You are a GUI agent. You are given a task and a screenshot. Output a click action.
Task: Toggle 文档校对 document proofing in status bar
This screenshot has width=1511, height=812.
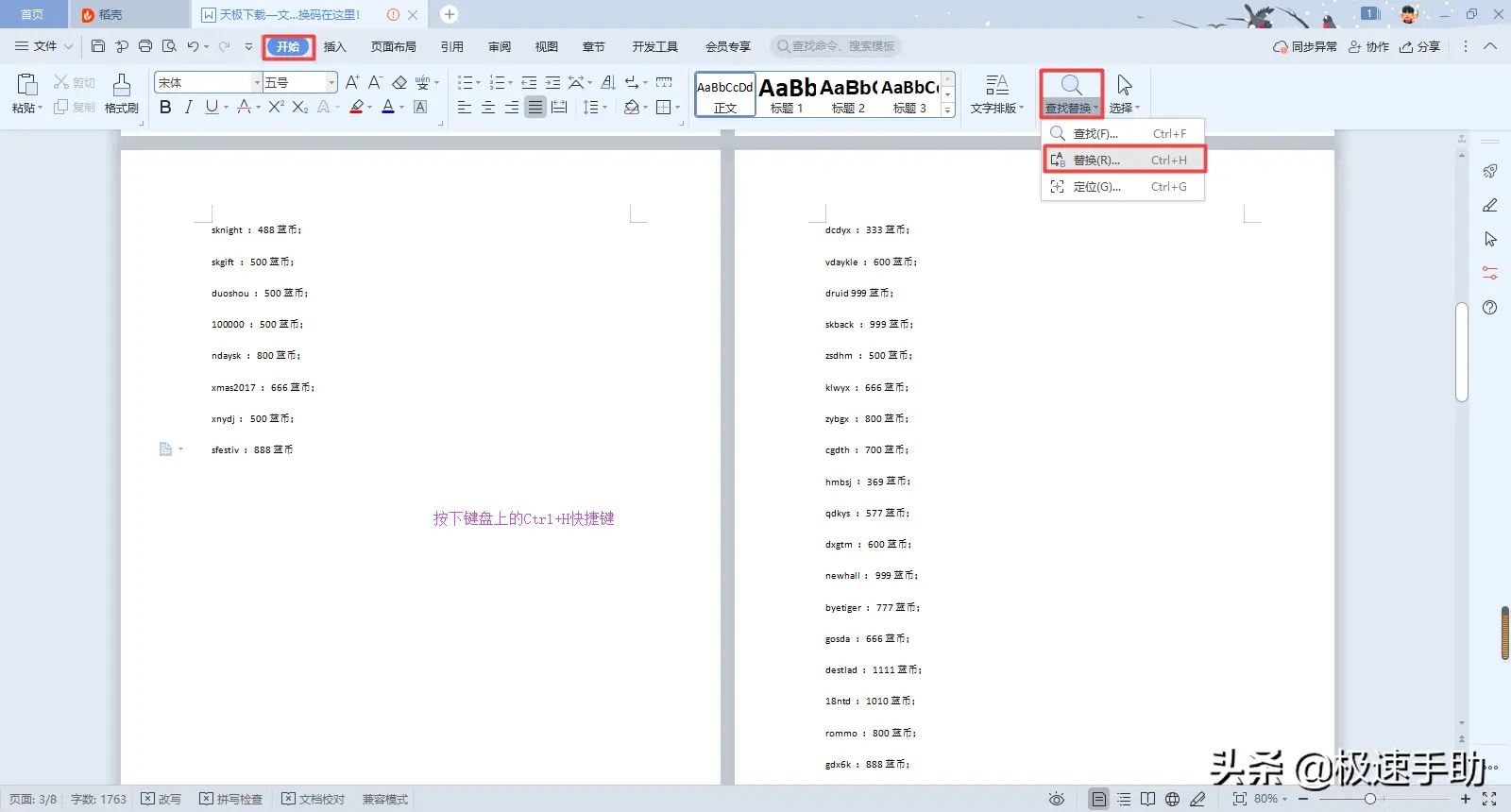click(313, 799)
